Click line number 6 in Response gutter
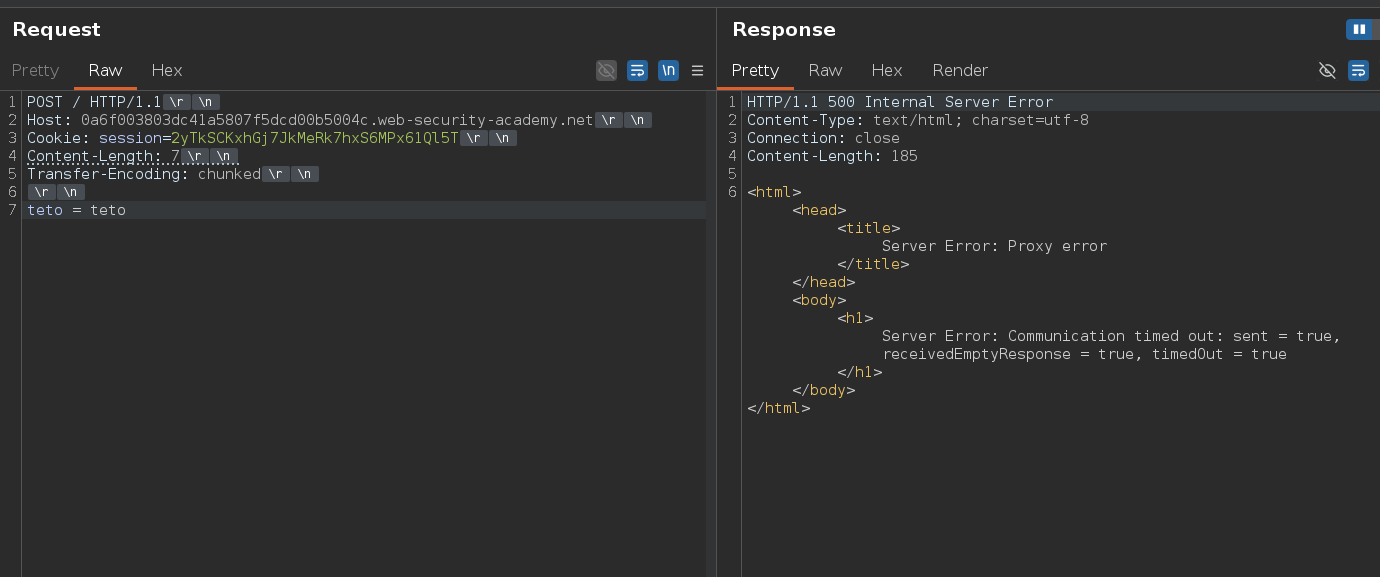Viewport: 1380px width, 577px height. click(x=732, y=192)
